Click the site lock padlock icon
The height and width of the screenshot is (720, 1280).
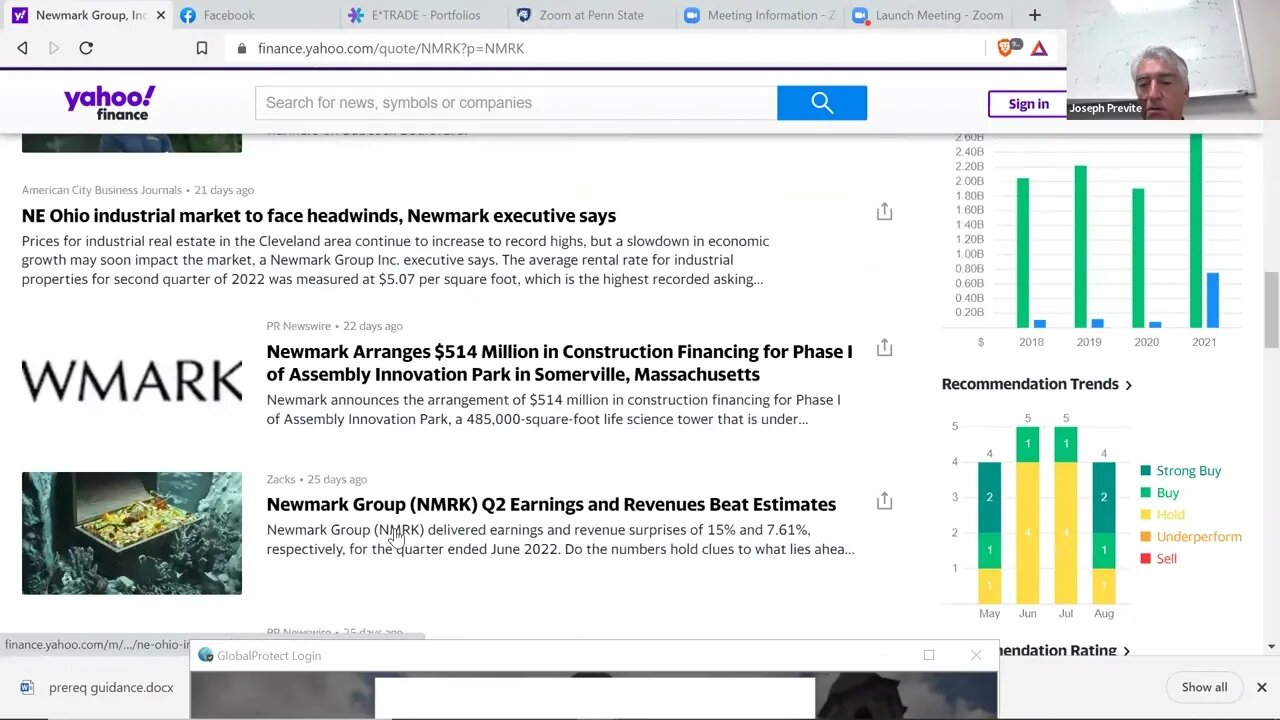click(x=241, y=48)
